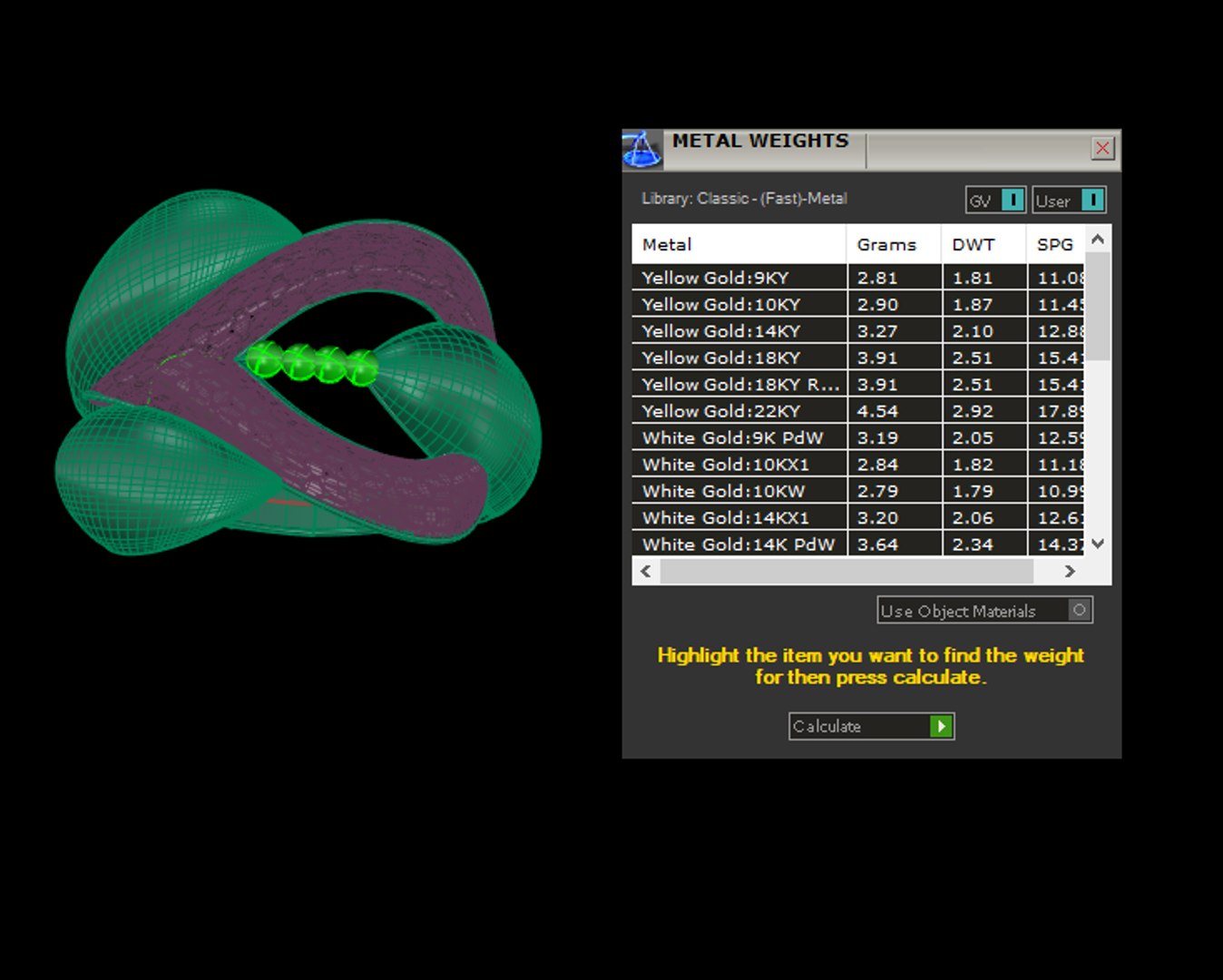Viewport: 1223px width, 980px height.
Task: Toggle the User library switch
Action: click(1069, 200)
